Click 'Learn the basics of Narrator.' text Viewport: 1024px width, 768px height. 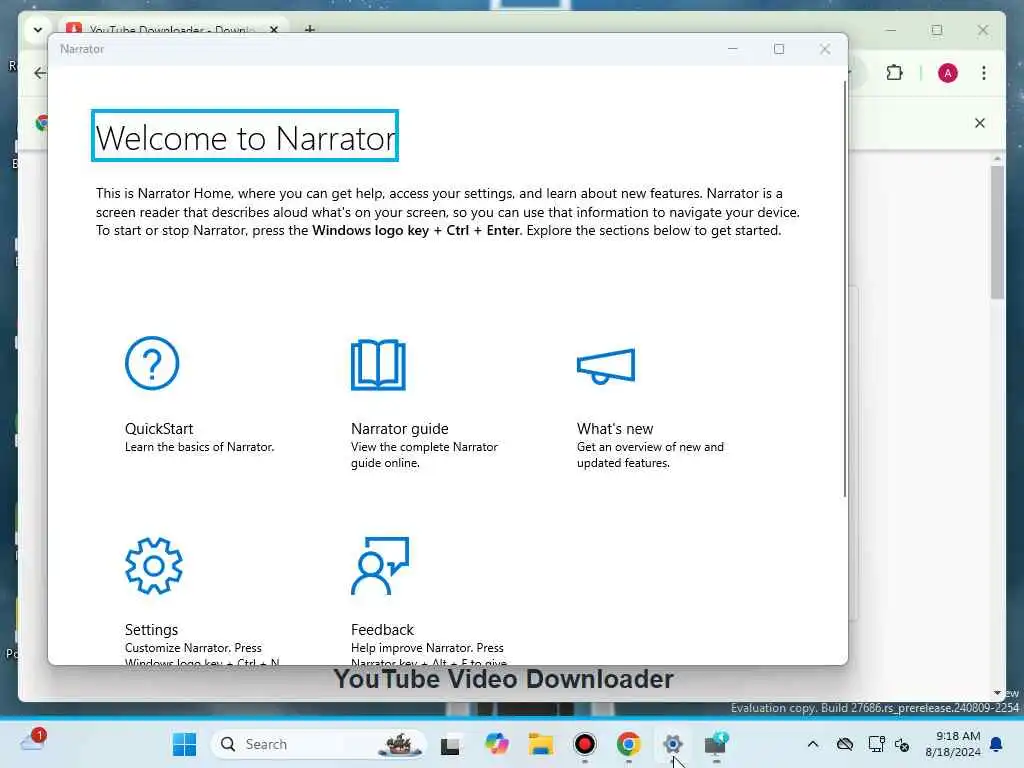coord(199,447)
